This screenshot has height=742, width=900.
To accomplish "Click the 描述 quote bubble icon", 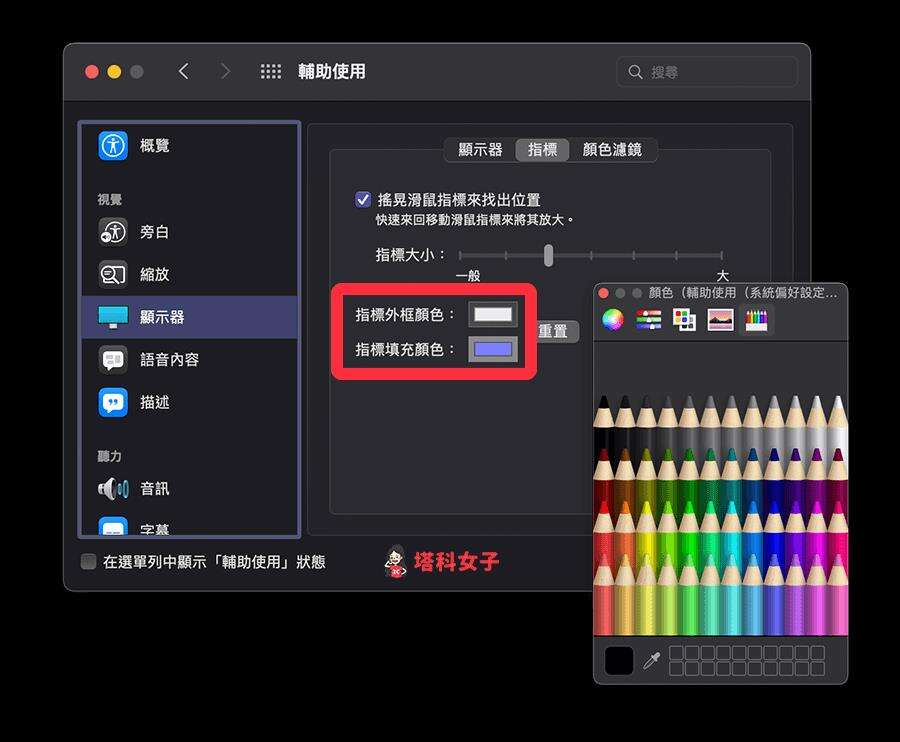I will point(113,402).
